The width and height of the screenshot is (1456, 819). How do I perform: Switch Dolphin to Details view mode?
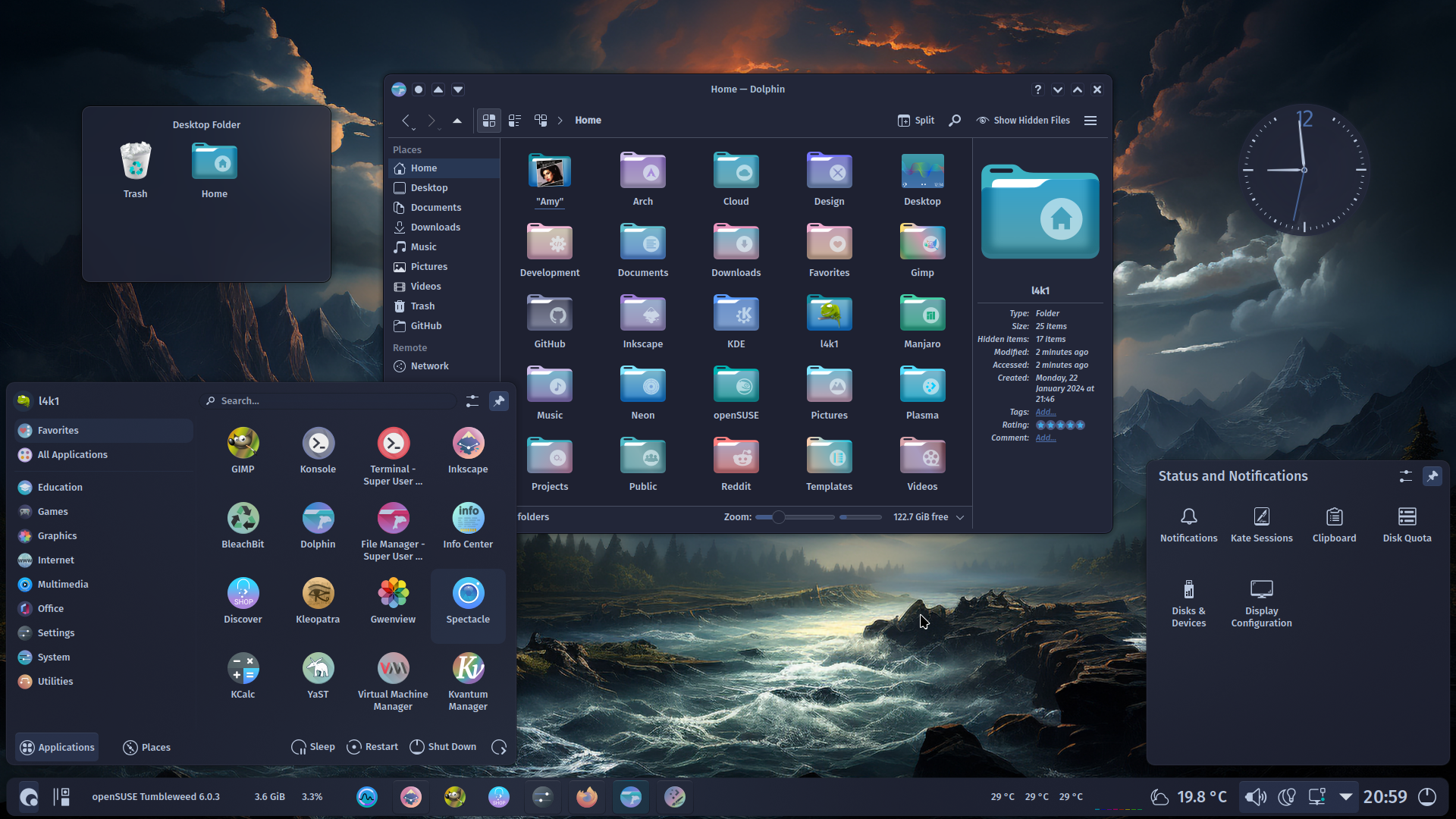[541, 121]
